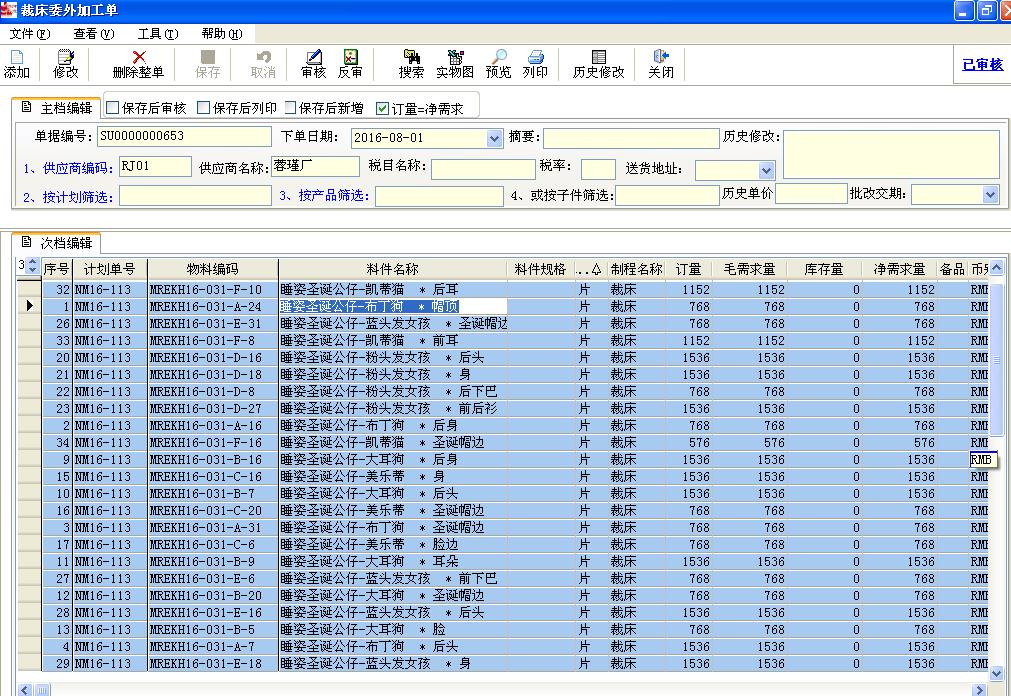Image resolution: width=1011 pixels, height=696 pixels.
Task: Click the horizontal scrollbar left arrow
Action: (x=25, y=690)
